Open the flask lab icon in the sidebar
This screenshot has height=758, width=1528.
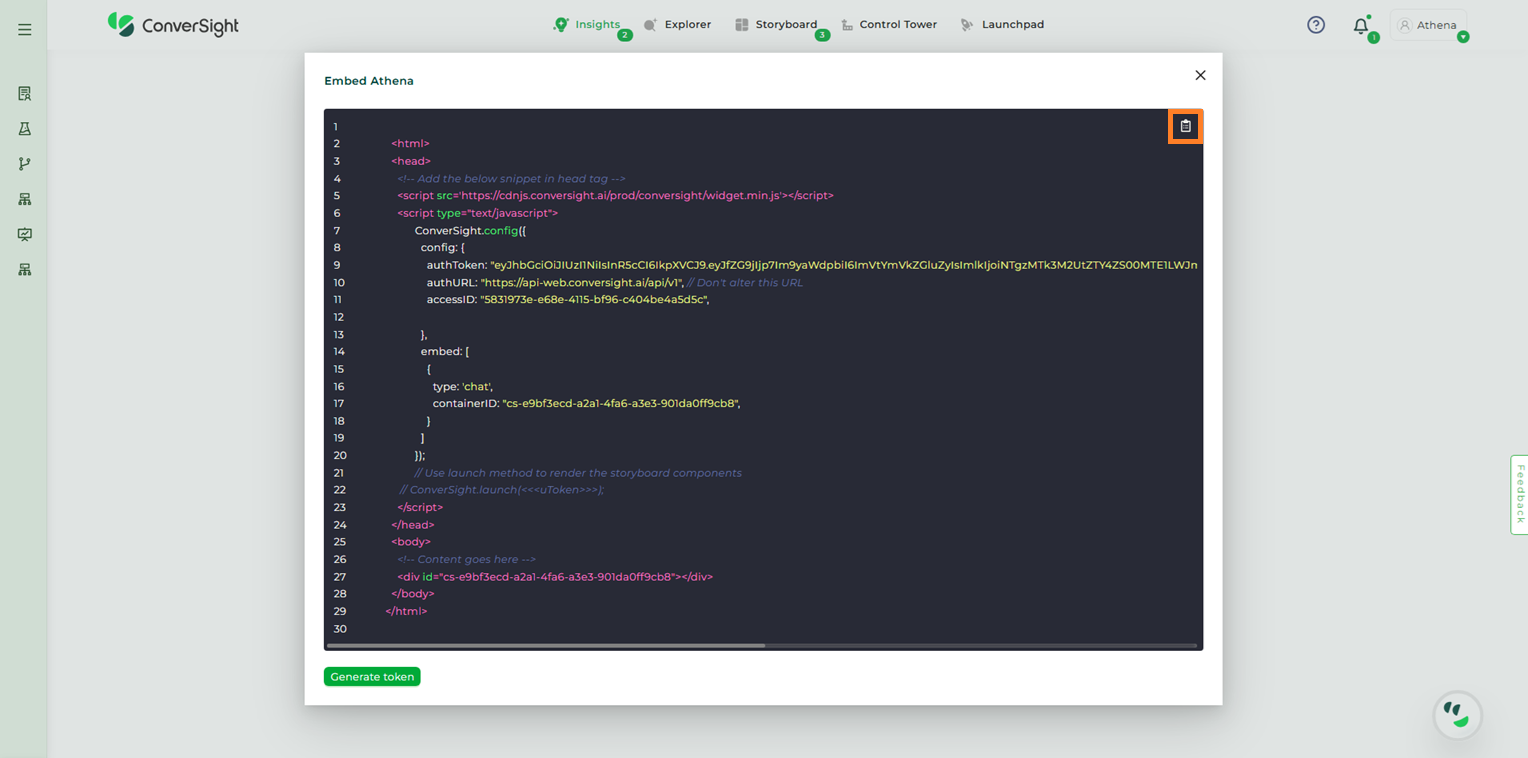pyautogui.click(x=25, y=129)
